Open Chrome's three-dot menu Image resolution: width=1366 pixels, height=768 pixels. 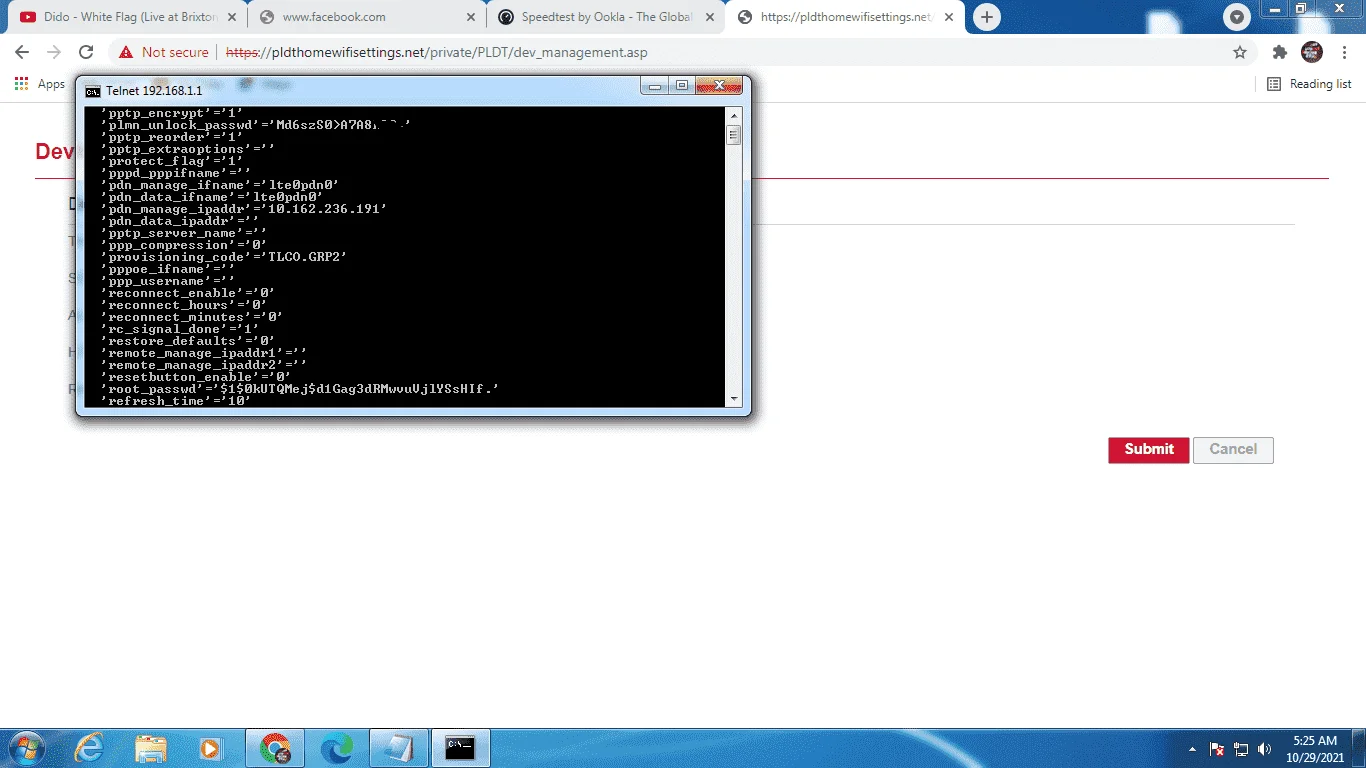point(1344,52)
